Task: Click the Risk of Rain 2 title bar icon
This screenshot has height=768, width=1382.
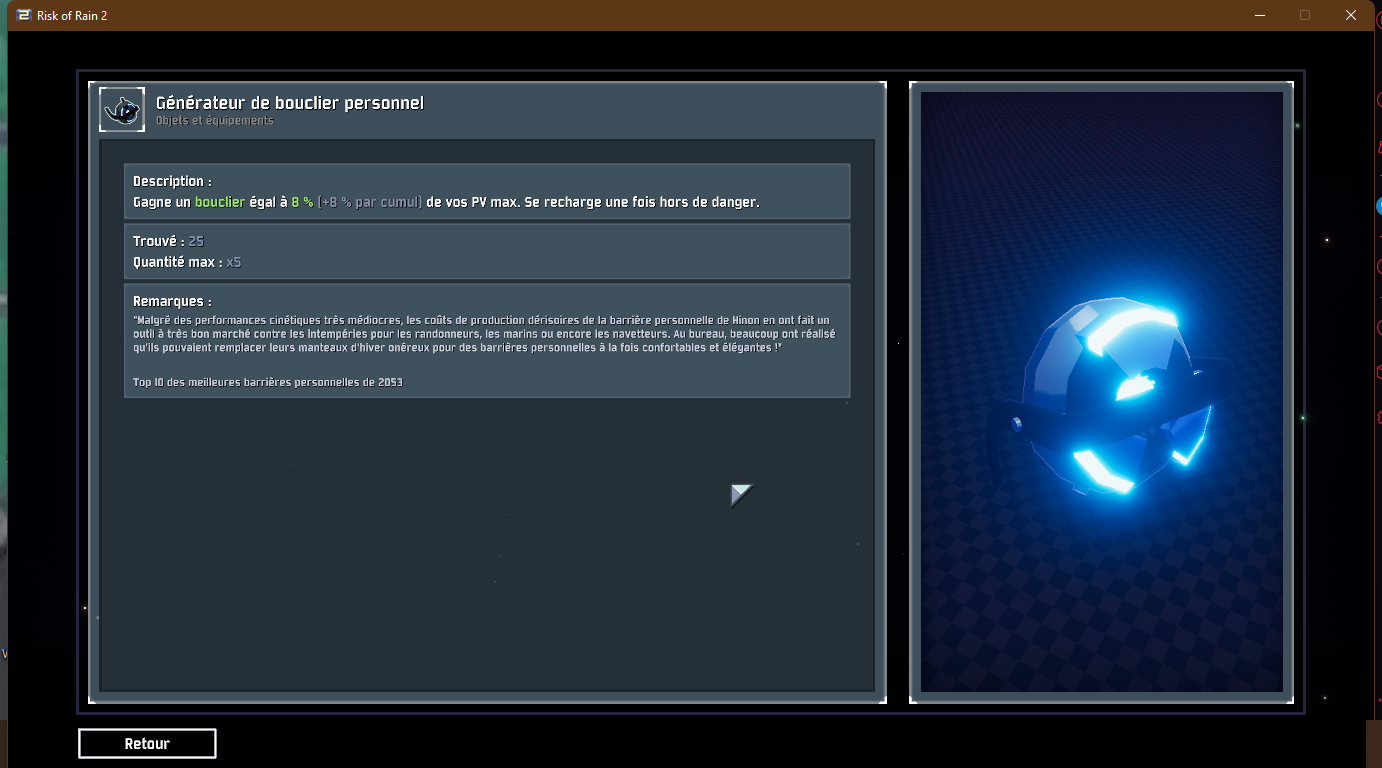Action: pyautogui.click(x=24, y=15)
